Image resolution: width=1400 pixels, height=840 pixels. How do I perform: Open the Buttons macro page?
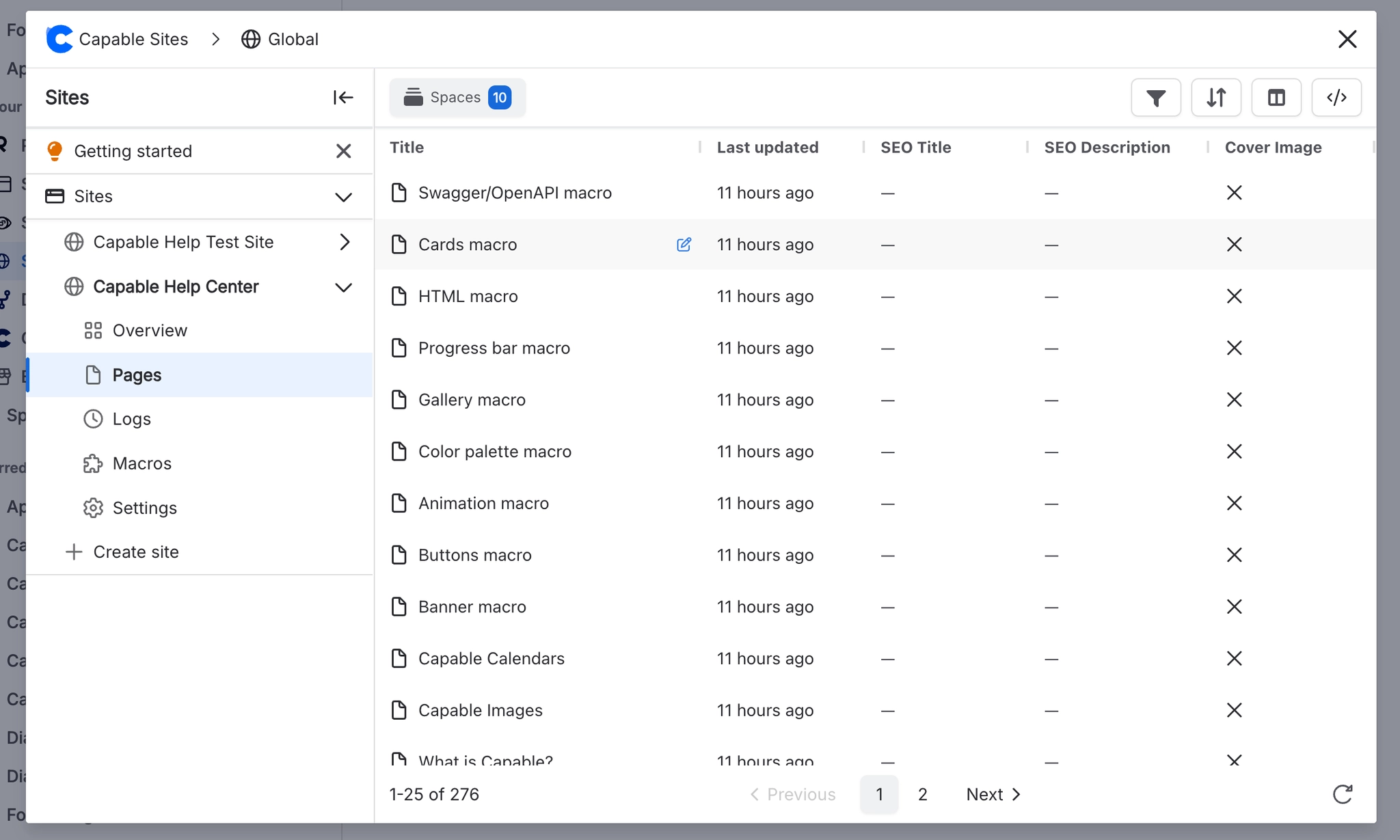coord(475,555)
